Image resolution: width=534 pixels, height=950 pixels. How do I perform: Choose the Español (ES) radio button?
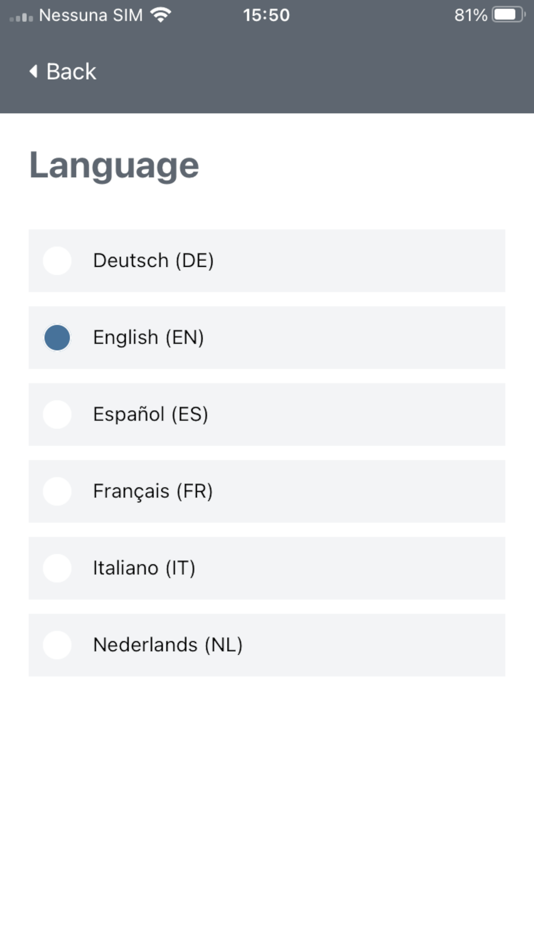pos(57,414)
